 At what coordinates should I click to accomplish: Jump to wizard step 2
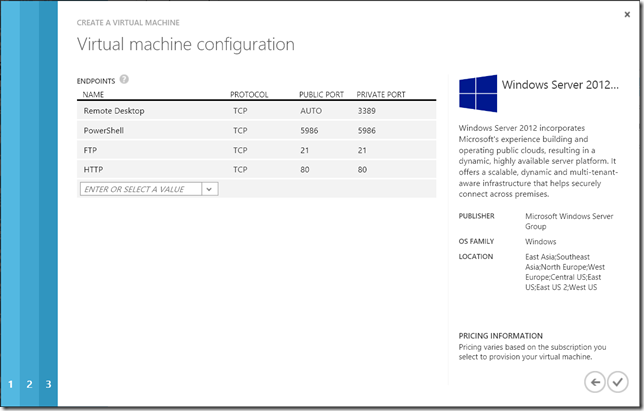click(30, 384)
